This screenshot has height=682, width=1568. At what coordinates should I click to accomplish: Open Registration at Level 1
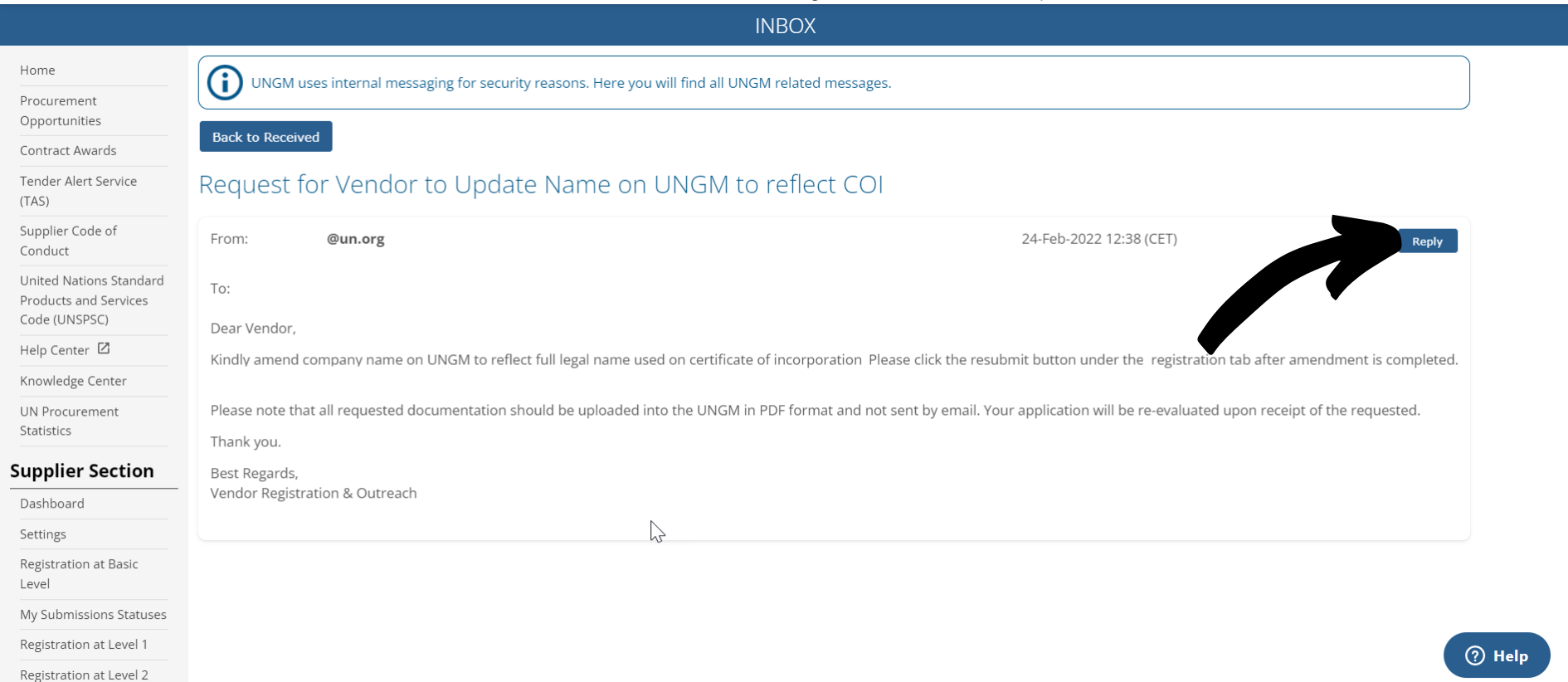pyautogui.click(x=84, y=645)
